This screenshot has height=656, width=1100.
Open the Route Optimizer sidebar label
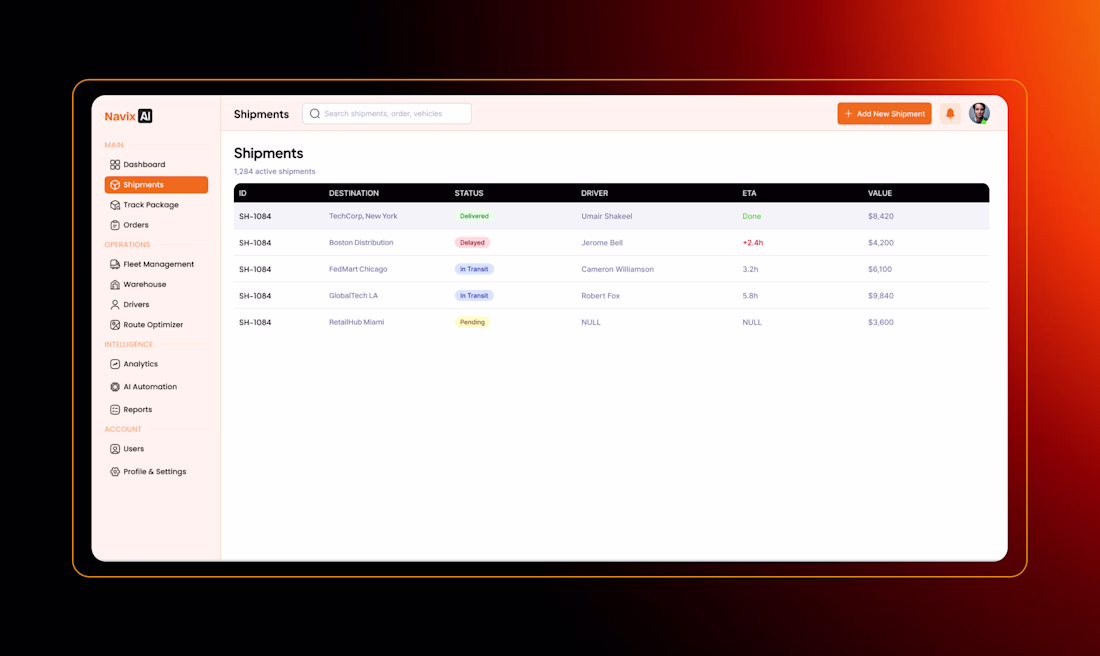pos(153,325)
